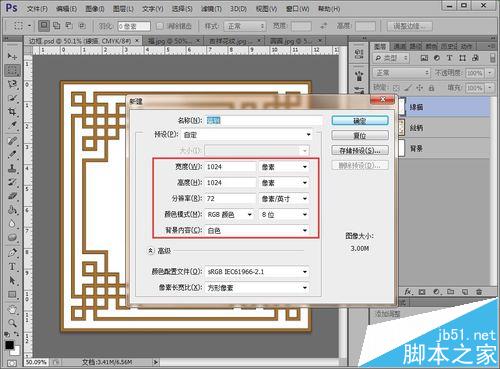Open the 颜色模式 RGB color mode dropdown
Image resolution: width=500 pixels, height=369 pixels.
point(230,215)
